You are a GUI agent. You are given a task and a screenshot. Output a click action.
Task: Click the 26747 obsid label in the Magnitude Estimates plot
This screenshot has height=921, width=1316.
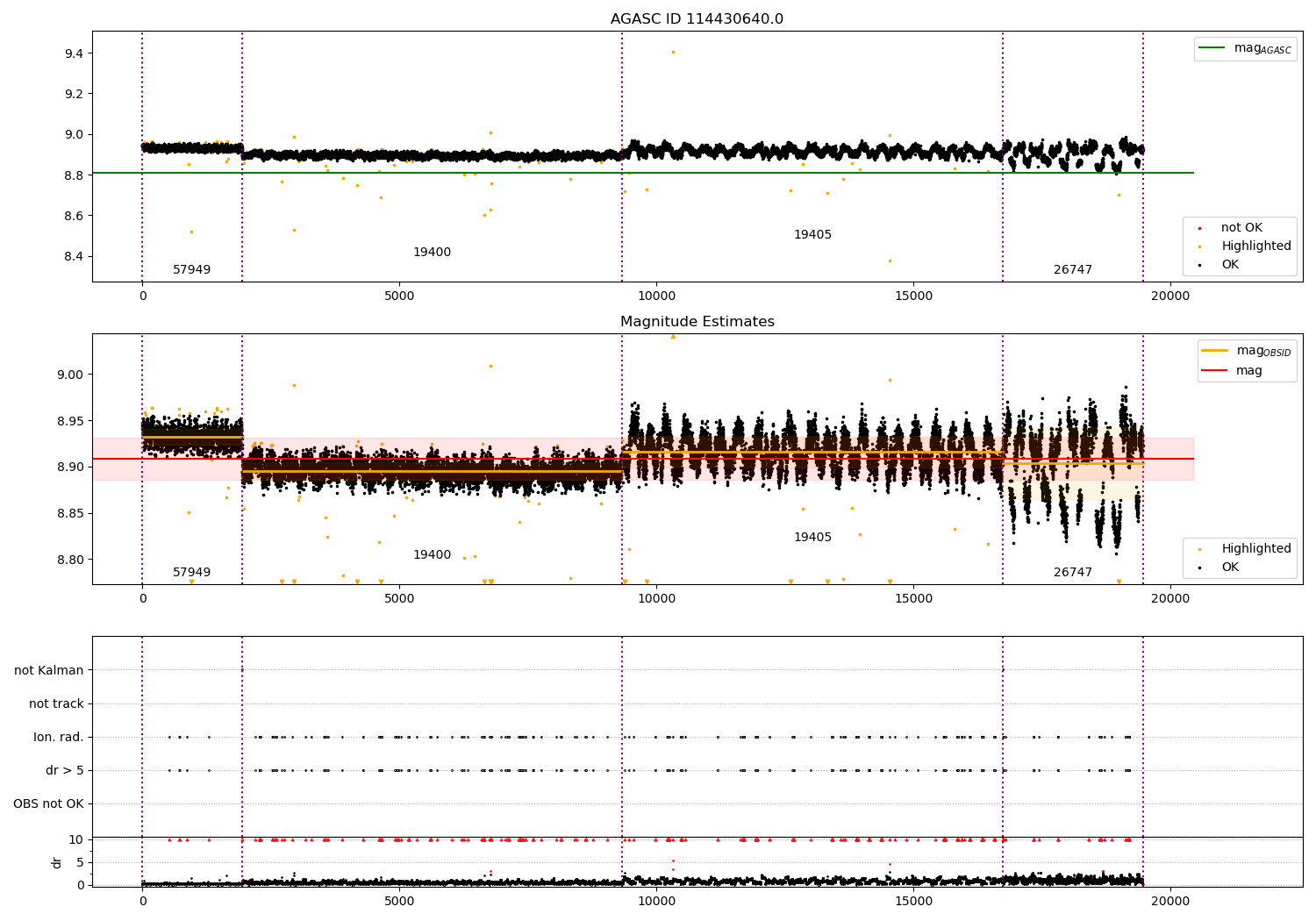1073,573
